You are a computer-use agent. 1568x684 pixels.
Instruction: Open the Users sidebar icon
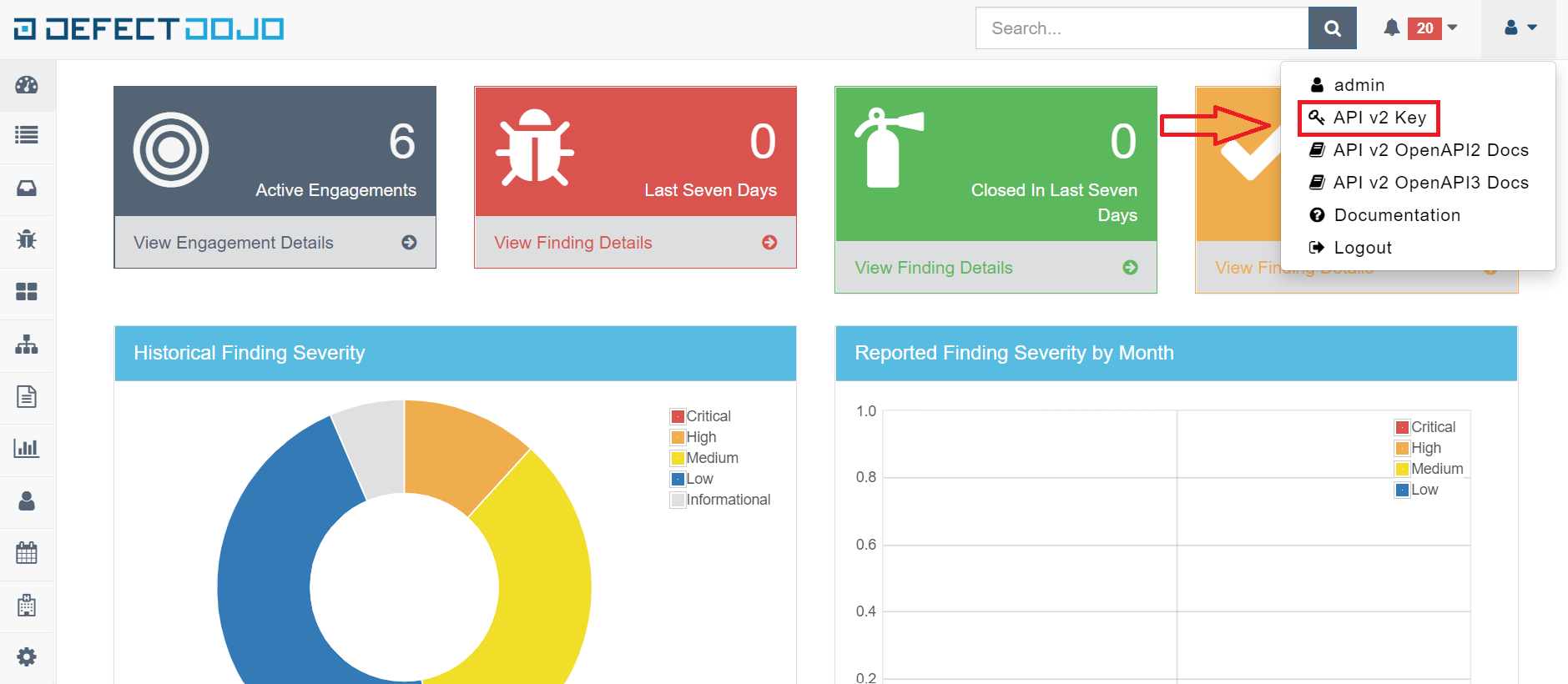(x=27, y=500)
